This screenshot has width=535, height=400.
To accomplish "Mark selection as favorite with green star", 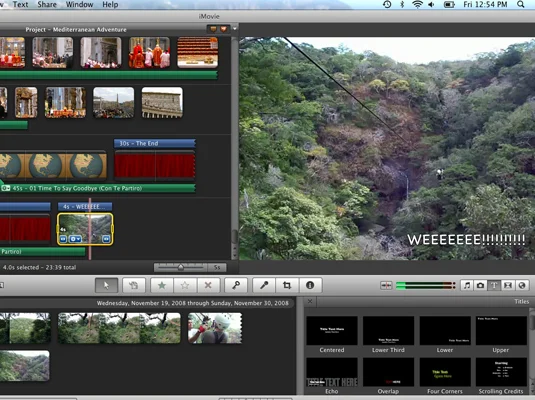I will (162, 285).
